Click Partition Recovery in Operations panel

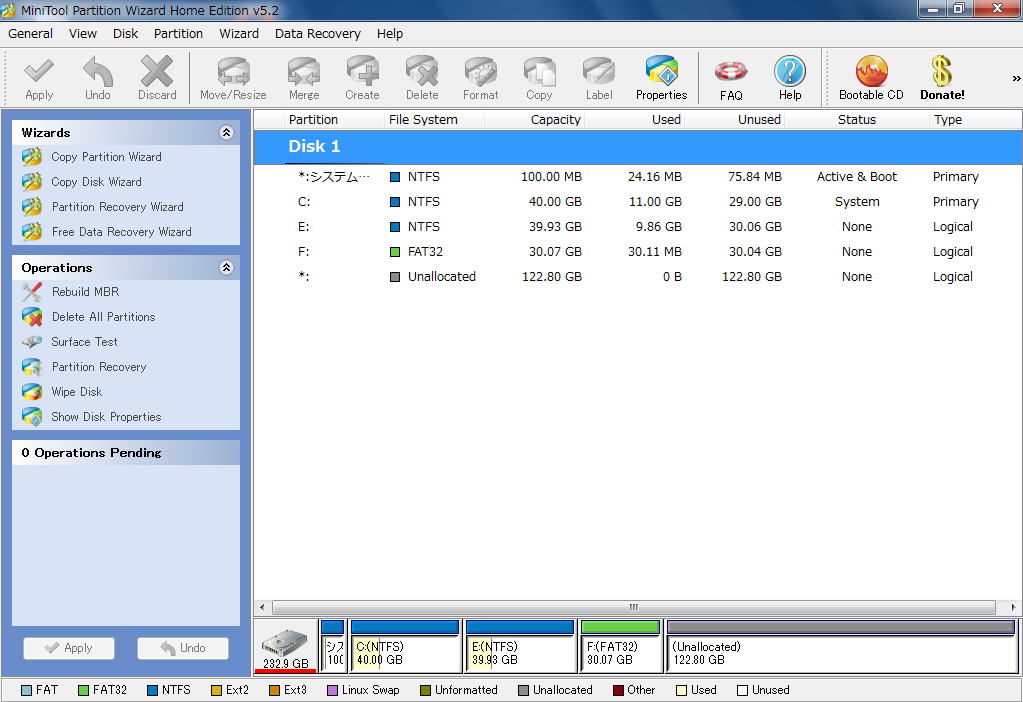tap(99, 367)
